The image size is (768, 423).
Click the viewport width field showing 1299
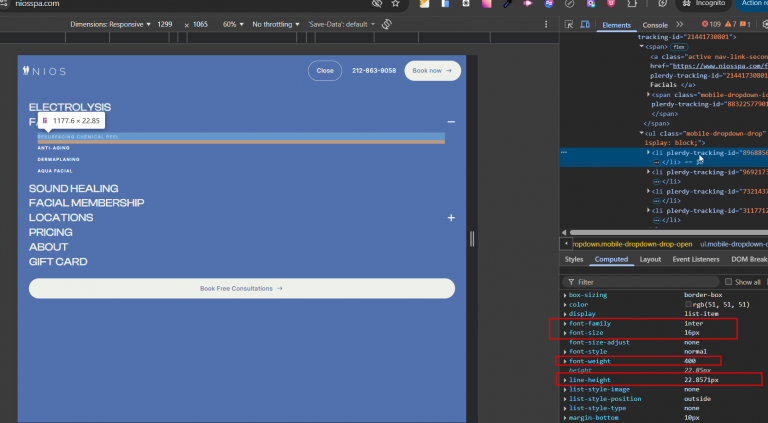click(x=165, y=24)
